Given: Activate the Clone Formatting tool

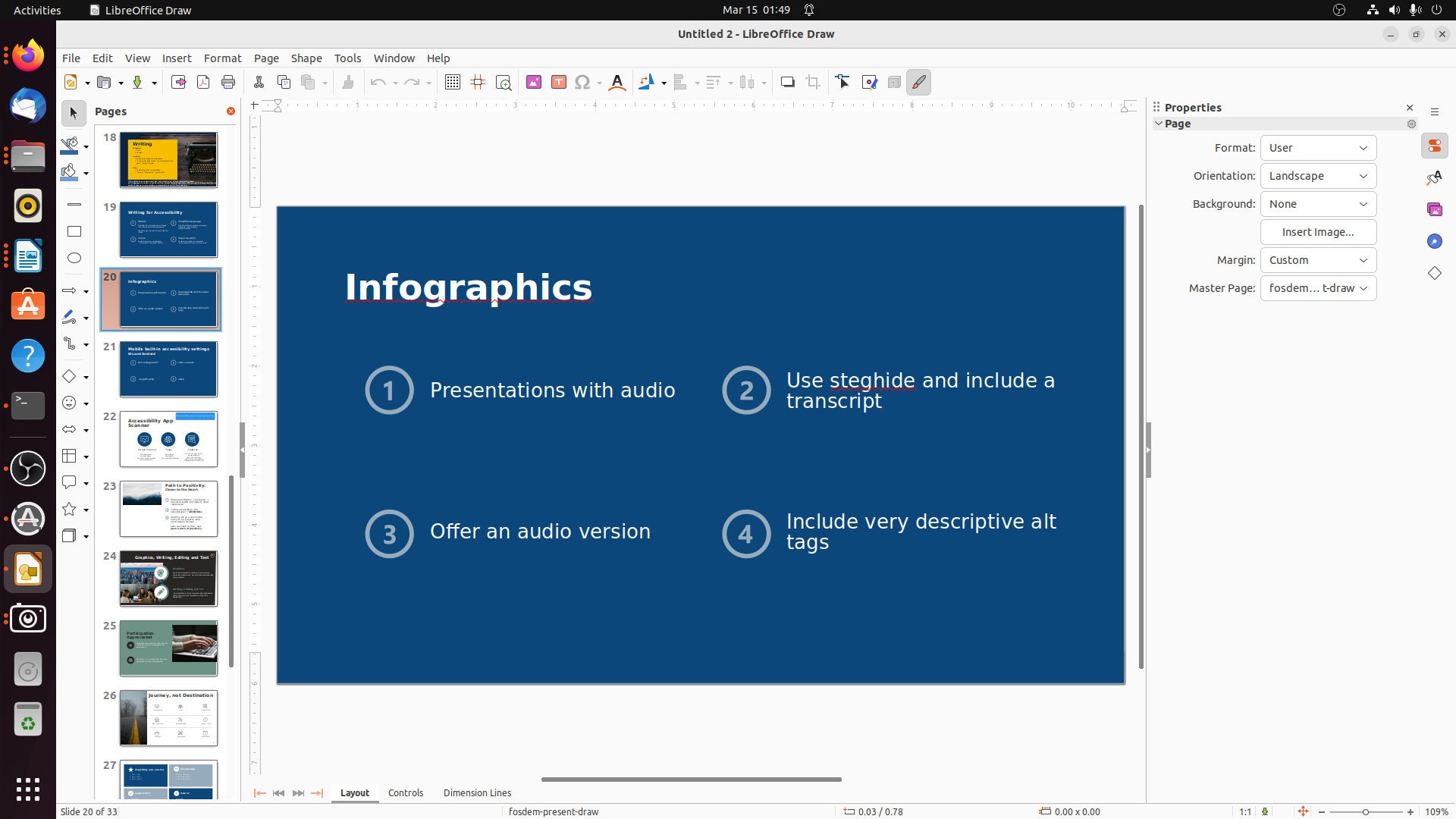Looking at the screenshot, I should 348,82.
